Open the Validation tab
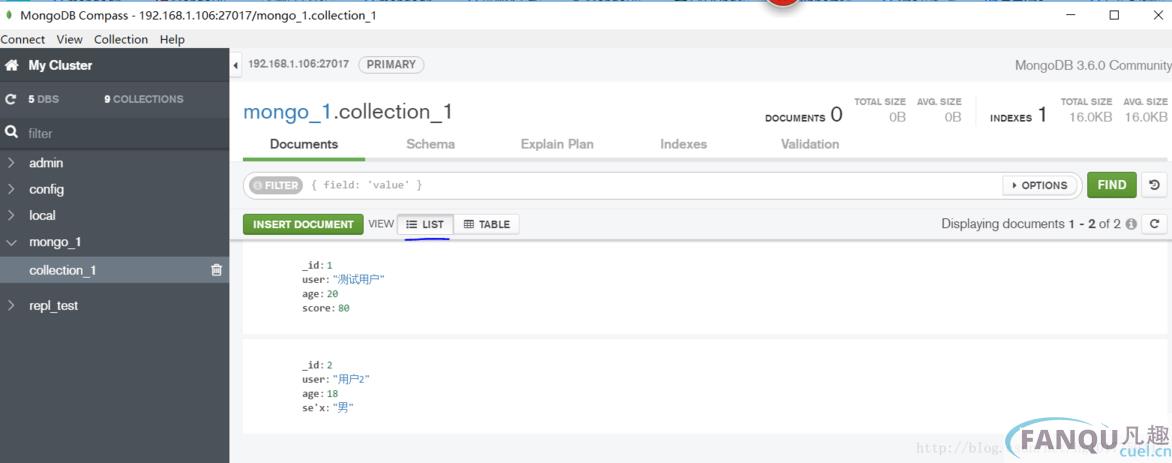 pyautogui.click(x=809, y=144)
